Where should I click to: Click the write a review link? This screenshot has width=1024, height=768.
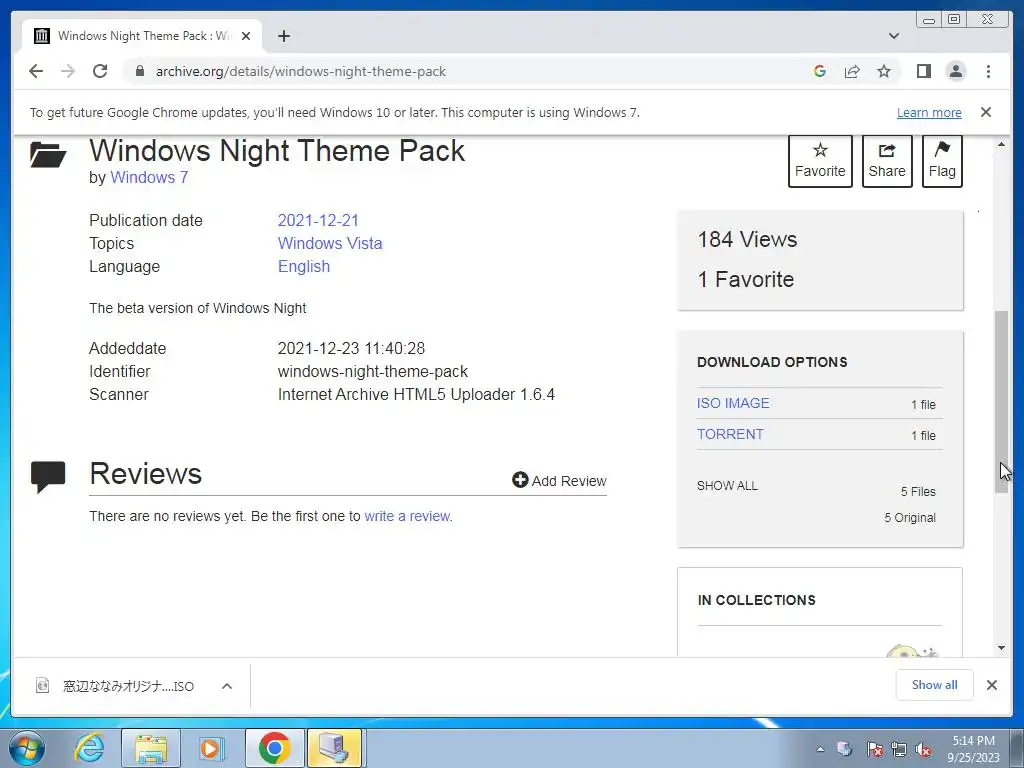tap(408, 516)
